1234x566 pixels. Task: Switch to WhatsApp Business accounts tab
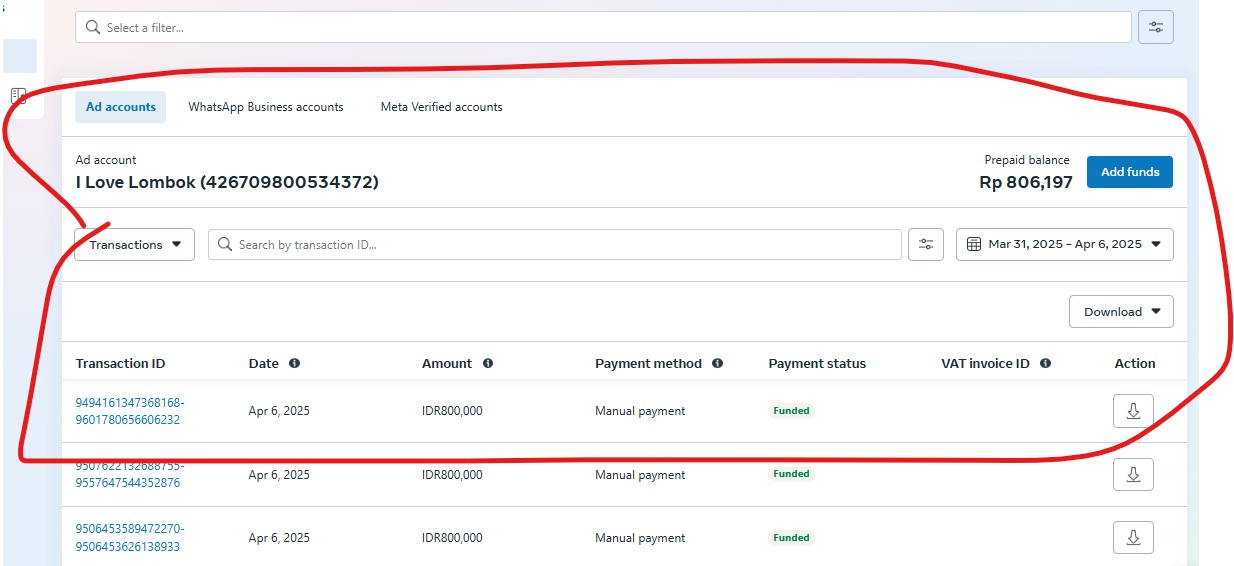[265, 107]
